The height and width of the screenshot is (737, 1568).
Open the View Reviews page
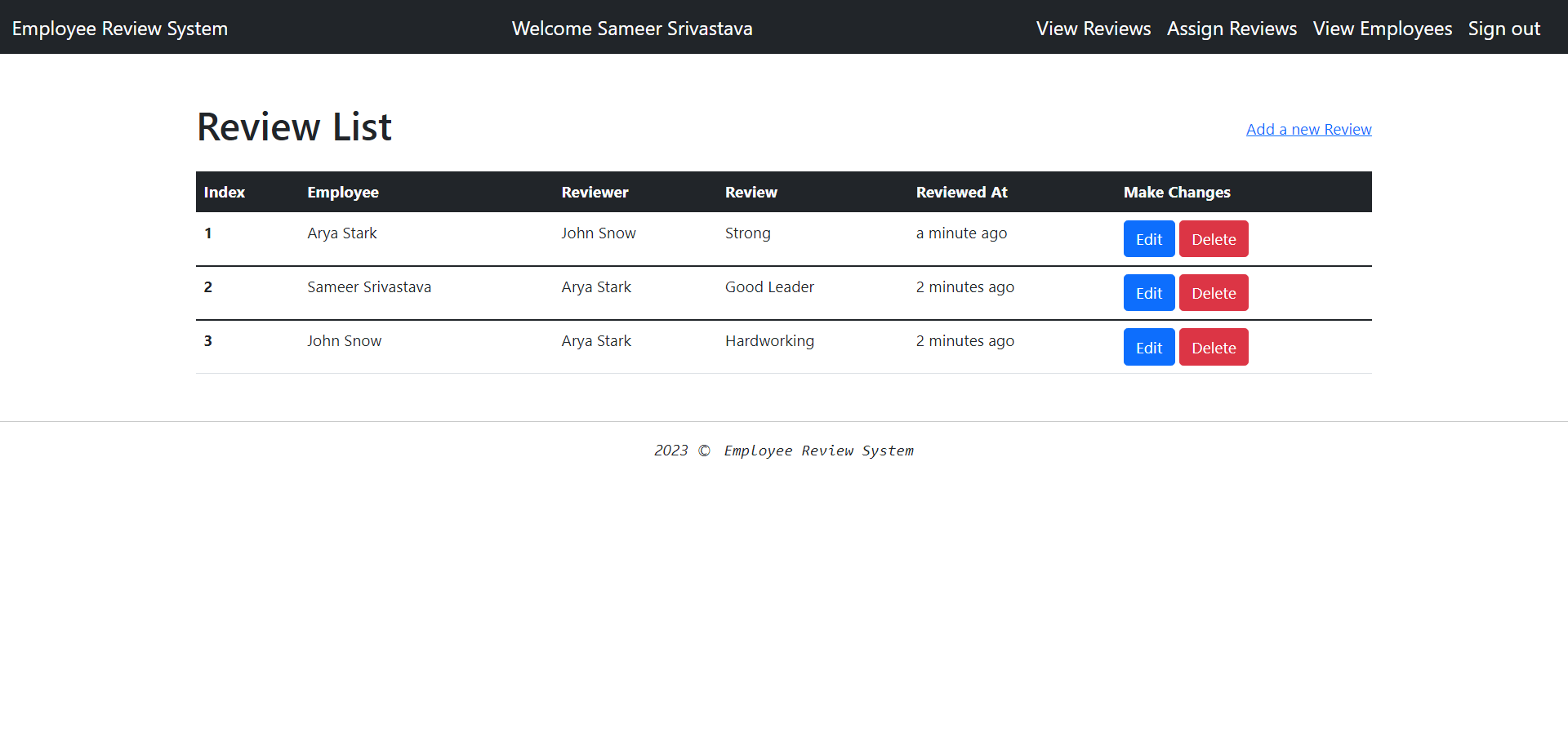[x=1093, y=28]
